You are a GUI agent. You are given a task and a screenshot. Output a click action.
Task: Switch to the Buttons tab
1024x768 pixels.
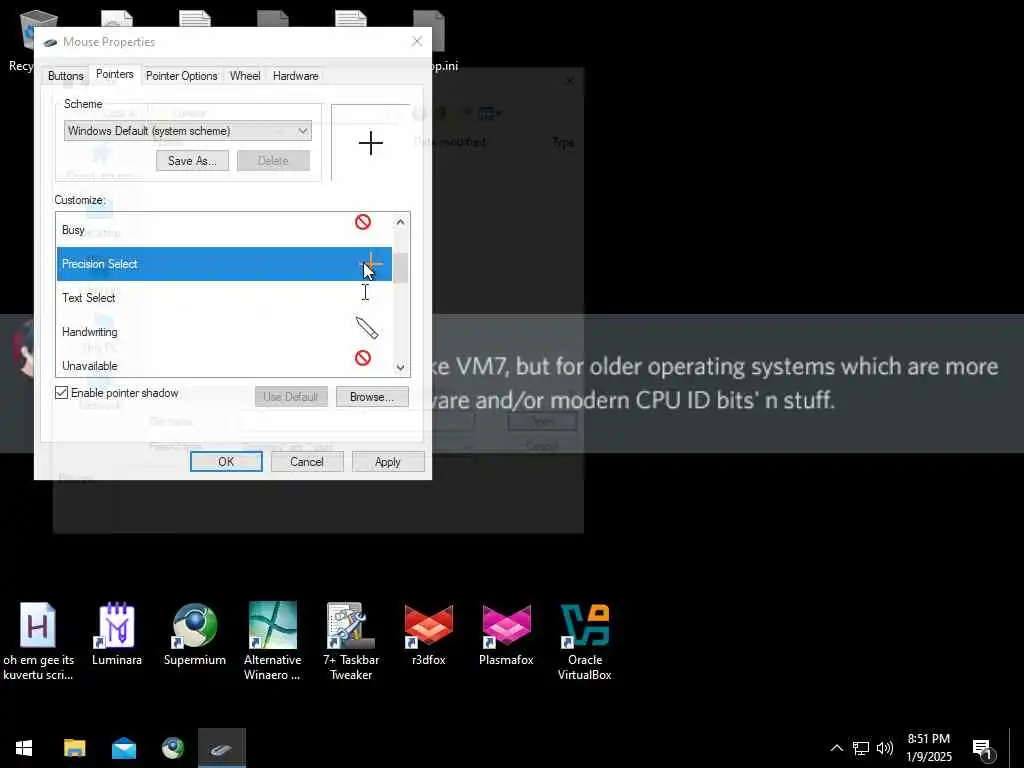pyautogui.click(x=65, y=76)
